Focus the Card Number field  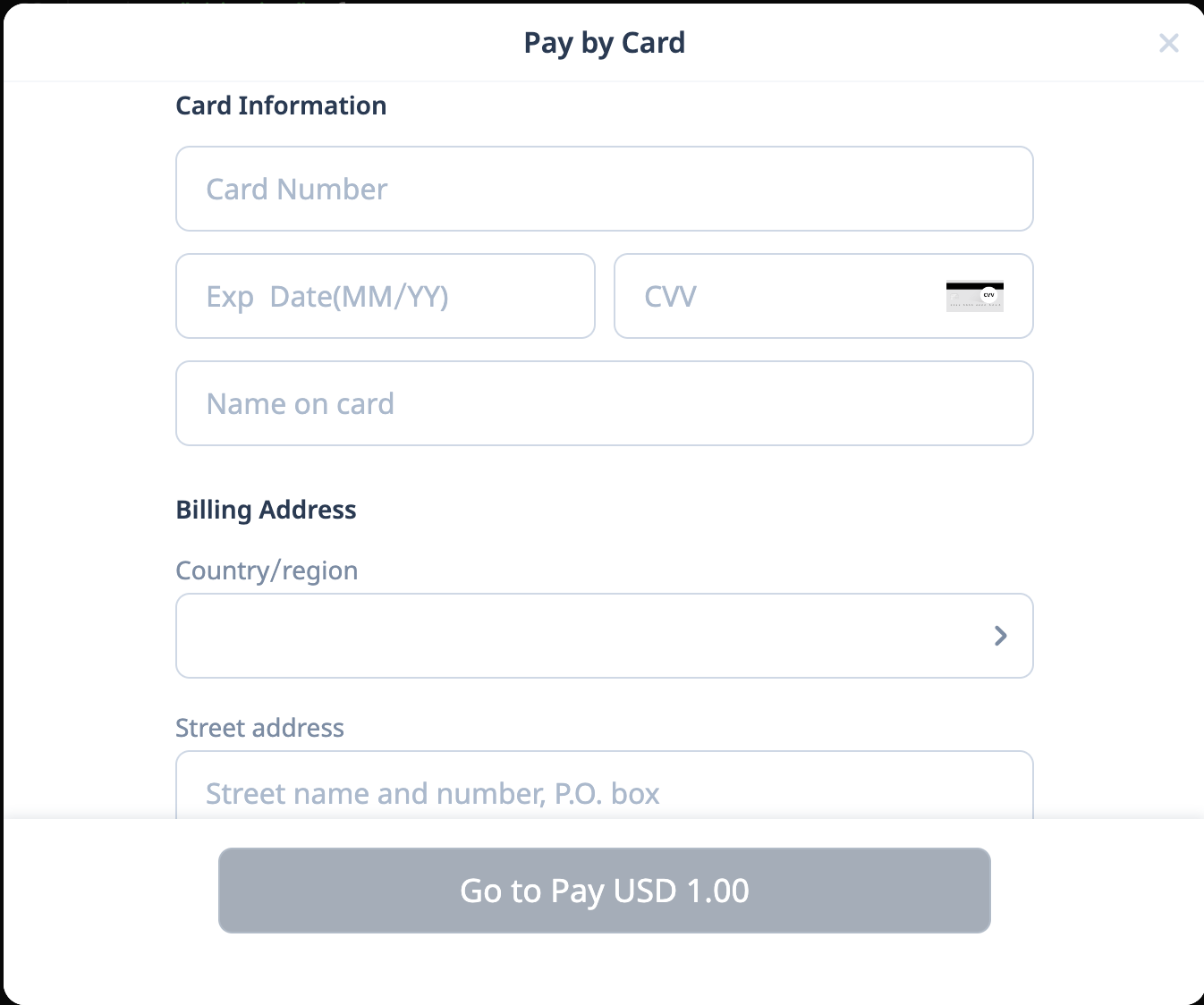[604, 189]
